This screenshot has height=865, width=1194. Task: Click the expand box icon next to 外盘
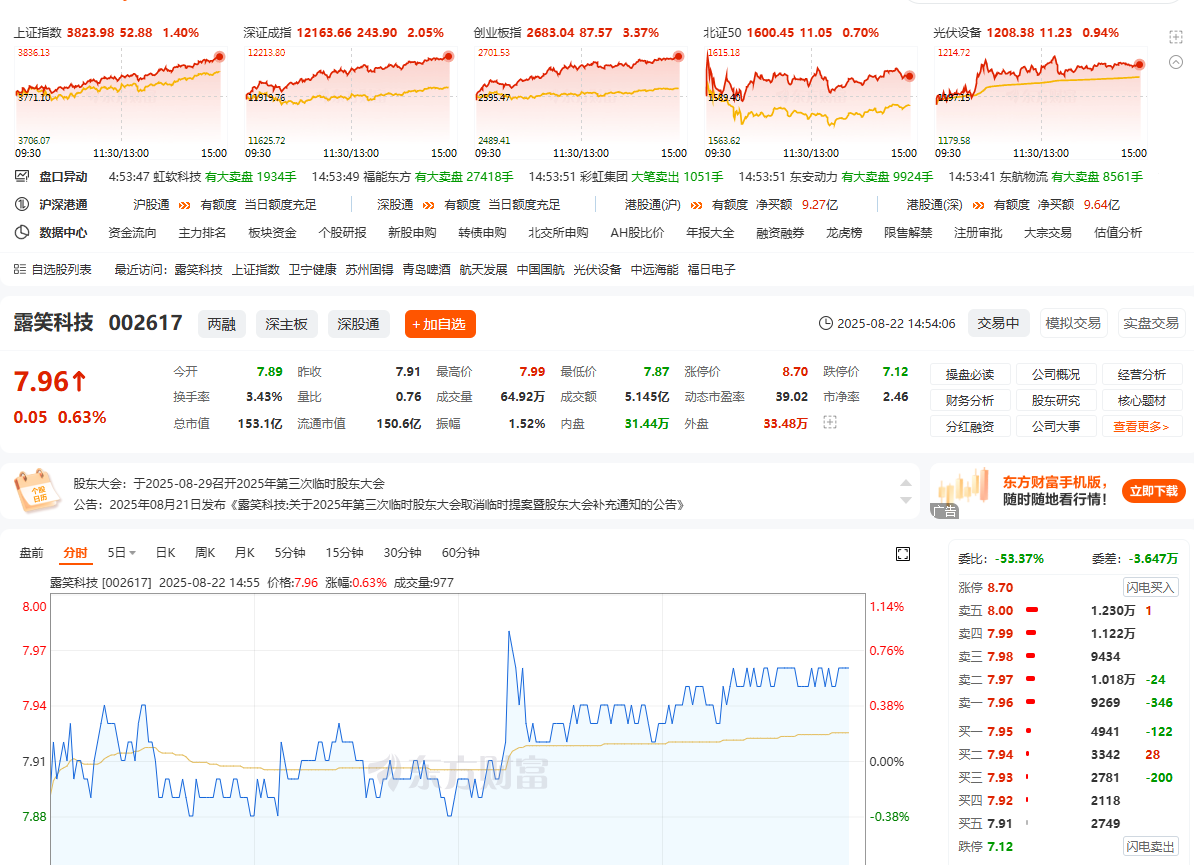click(830, 423)
